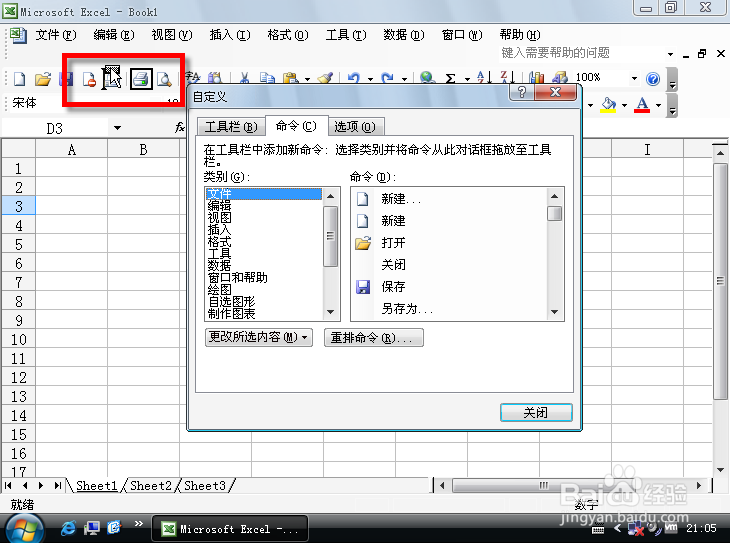Viewport: 730px width, 543px height.
Task: Open the Redo history dropdown arrow
Action: (x=404, y=79)
